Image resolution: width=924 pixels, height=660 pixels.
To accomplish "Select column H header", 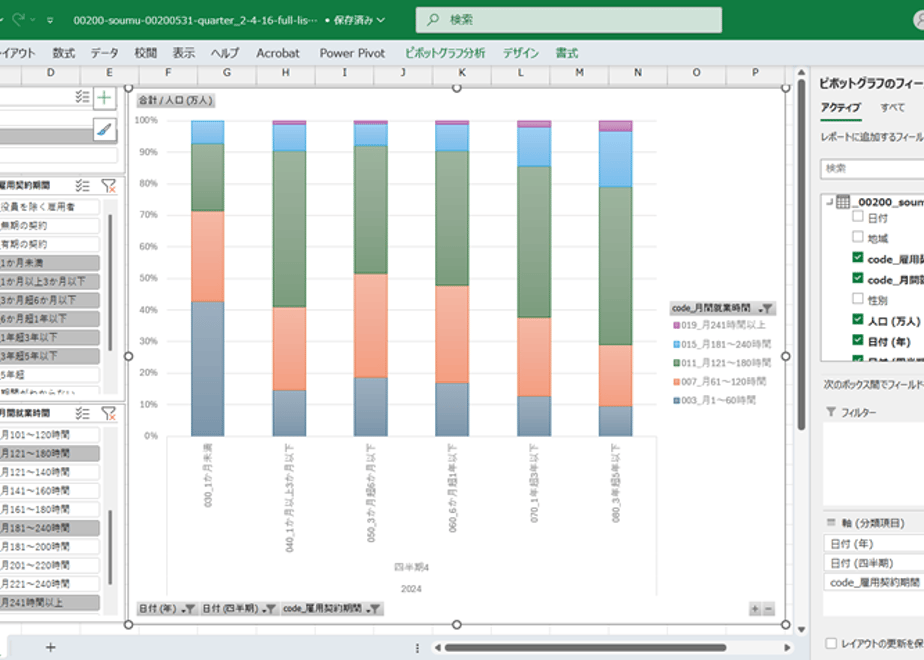I will tap(286, 72).
